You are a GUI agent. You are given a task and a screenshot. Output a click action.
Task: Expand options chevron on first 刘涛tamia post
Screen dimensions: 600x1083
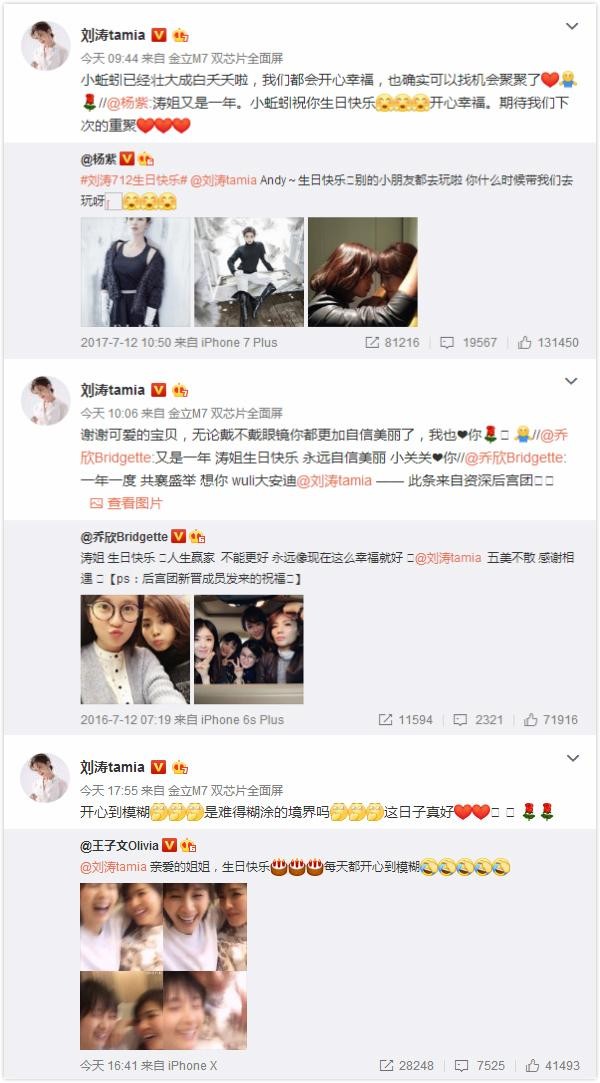[572, 26]
